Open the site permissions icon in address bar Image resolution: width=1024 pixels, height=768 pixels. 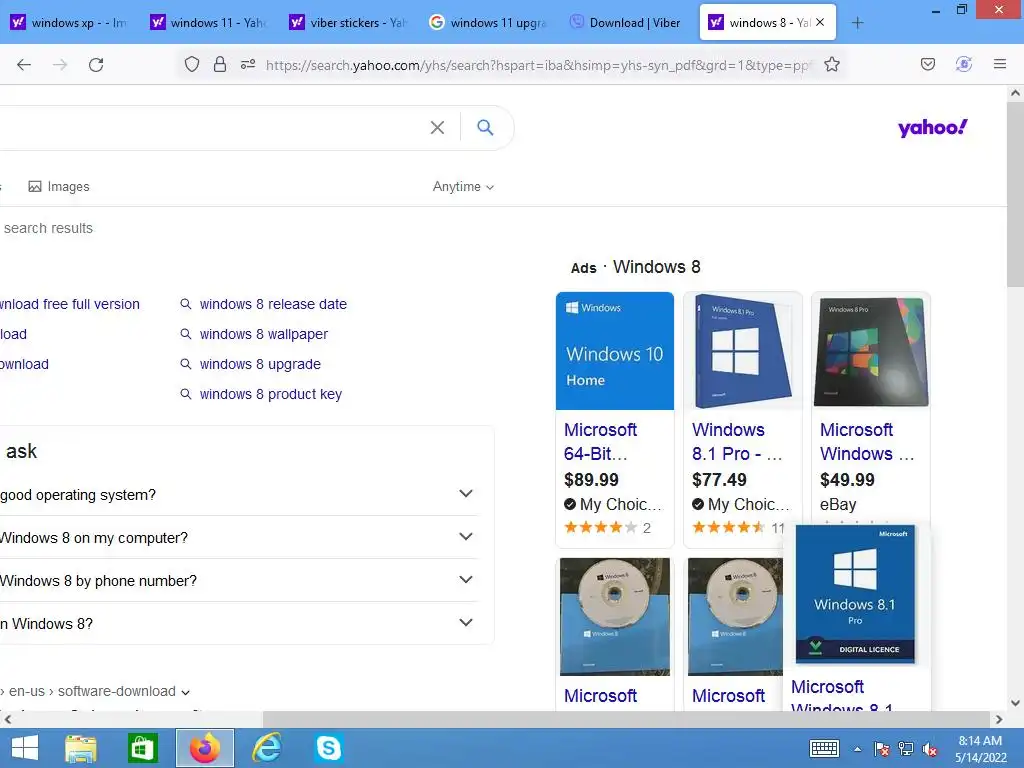click(x=248, y=64)
